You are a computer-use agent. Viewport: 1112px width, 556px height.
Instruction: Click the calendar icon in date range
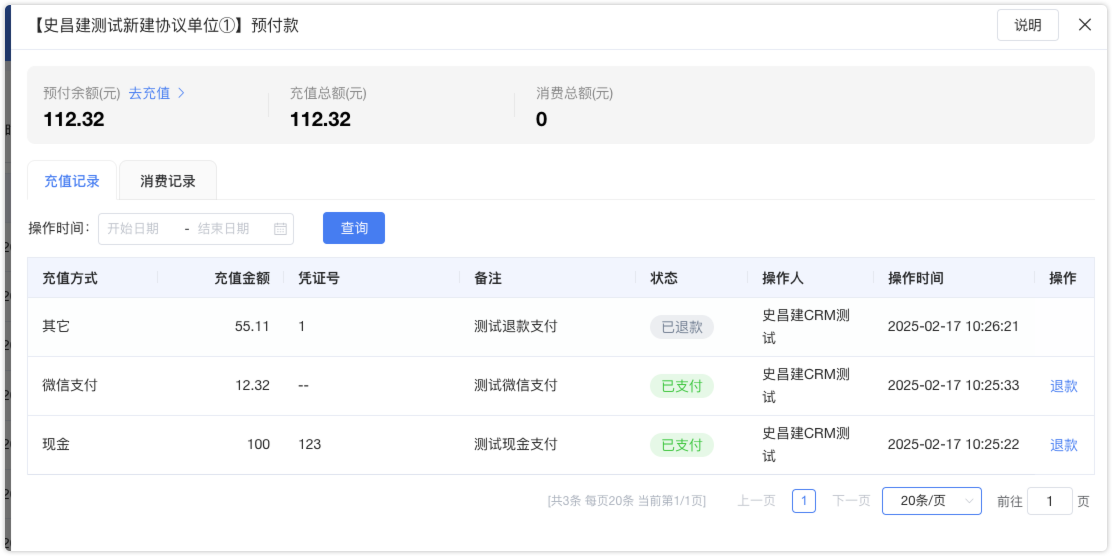coord(280,228)
